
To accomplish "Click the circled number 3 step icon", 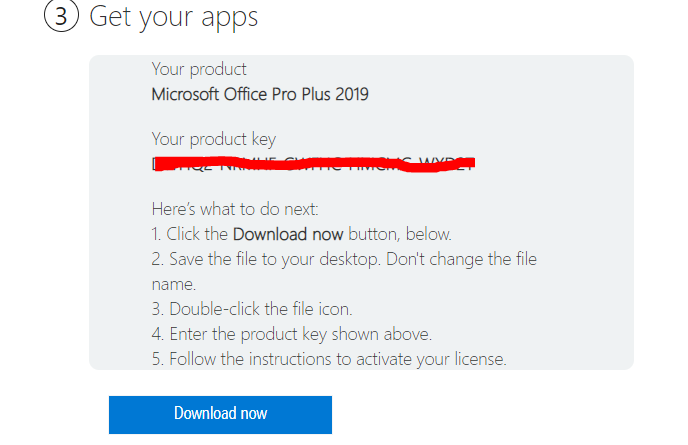I will (x=60, y=18).
